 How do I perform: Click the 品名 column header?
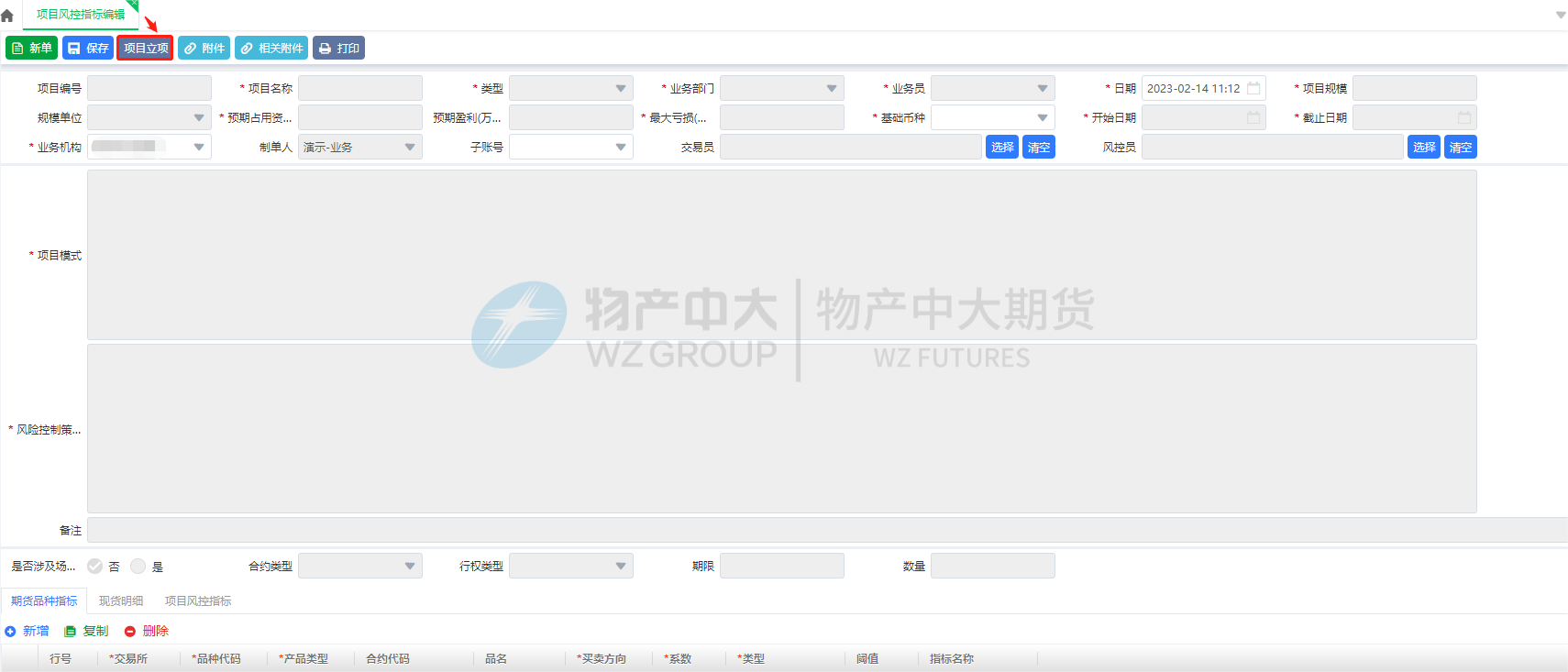click(x=496, y=658)
